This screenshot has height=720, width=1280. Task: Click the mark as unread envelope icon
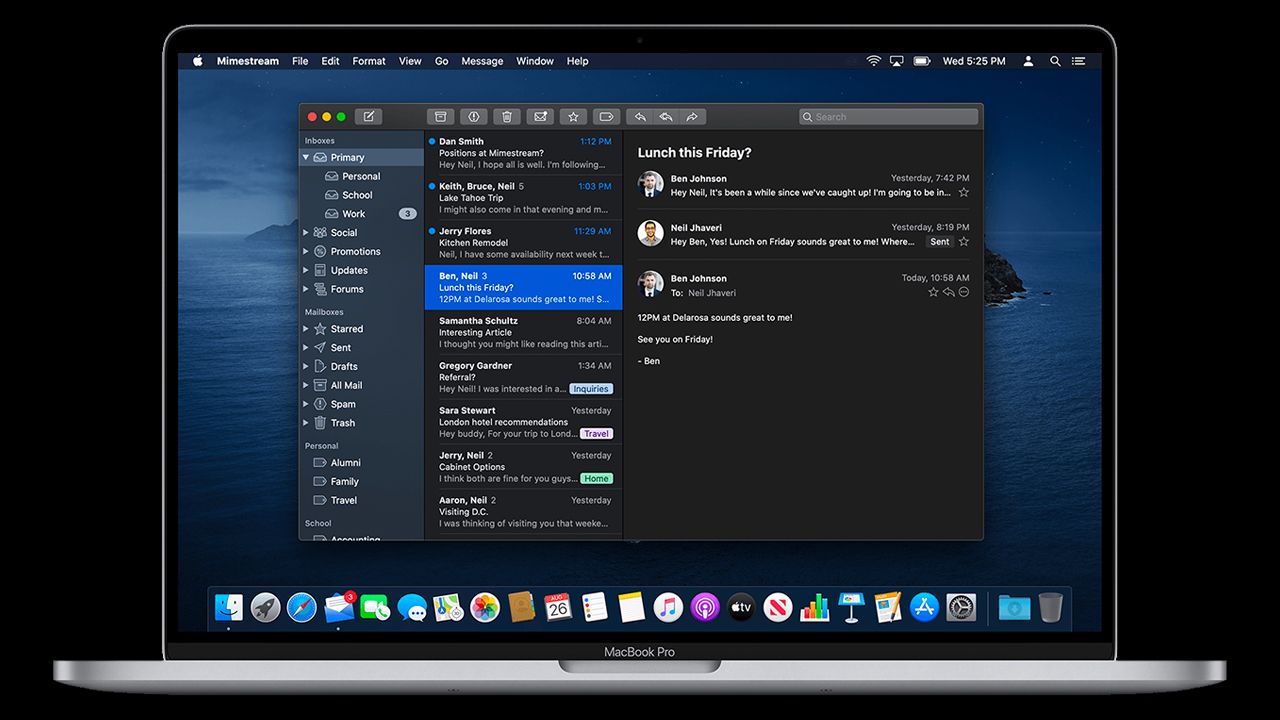541,117
